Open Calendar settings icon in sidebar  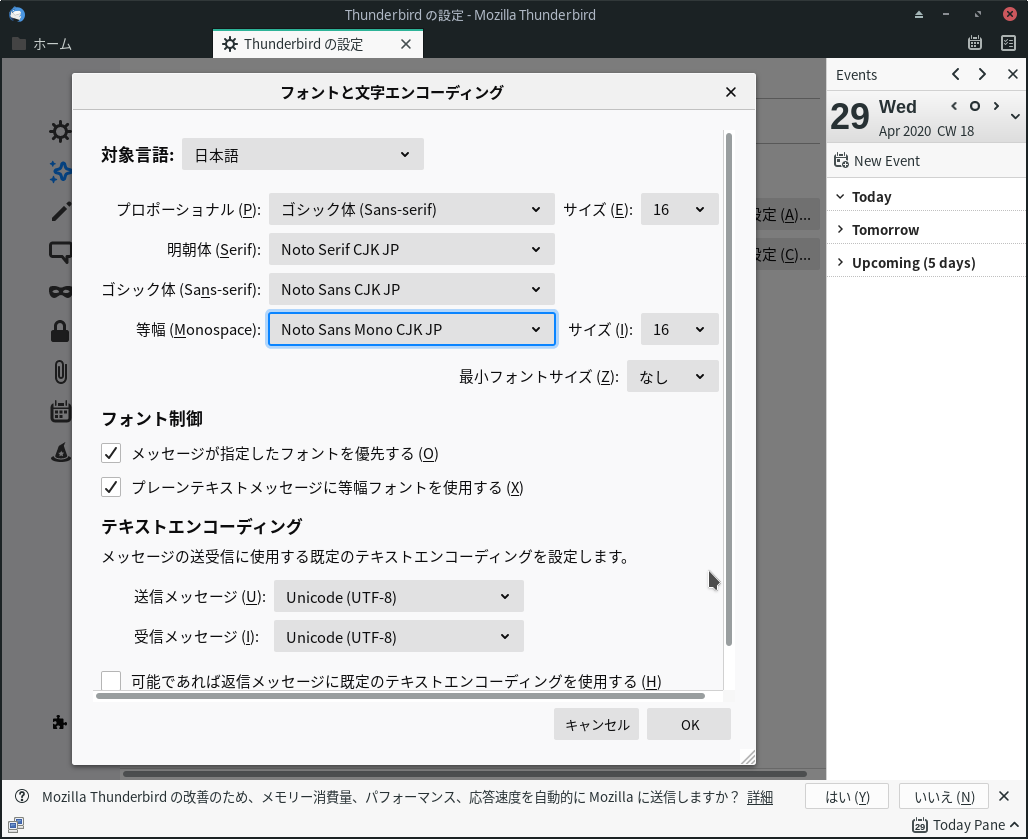[x=60, y=412]
